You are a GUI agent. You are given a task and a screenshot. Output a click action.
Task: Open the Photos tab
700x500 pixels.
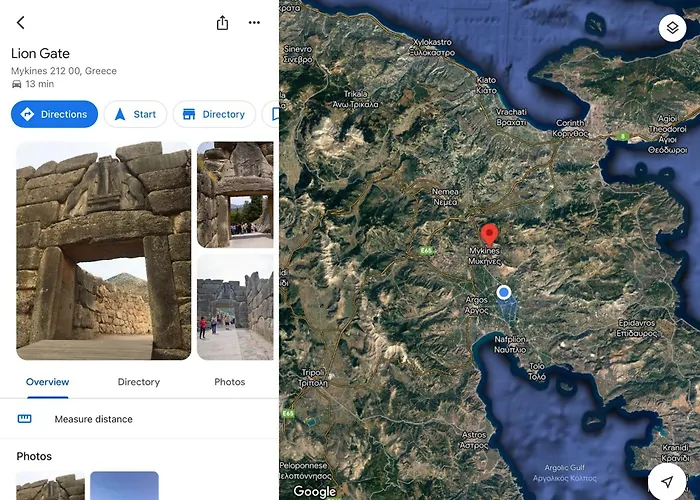229,382
